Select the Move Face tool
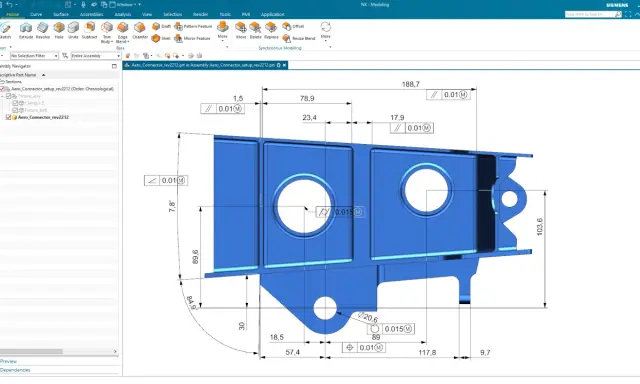Screen dimensions: 640x384 (241, 31)
